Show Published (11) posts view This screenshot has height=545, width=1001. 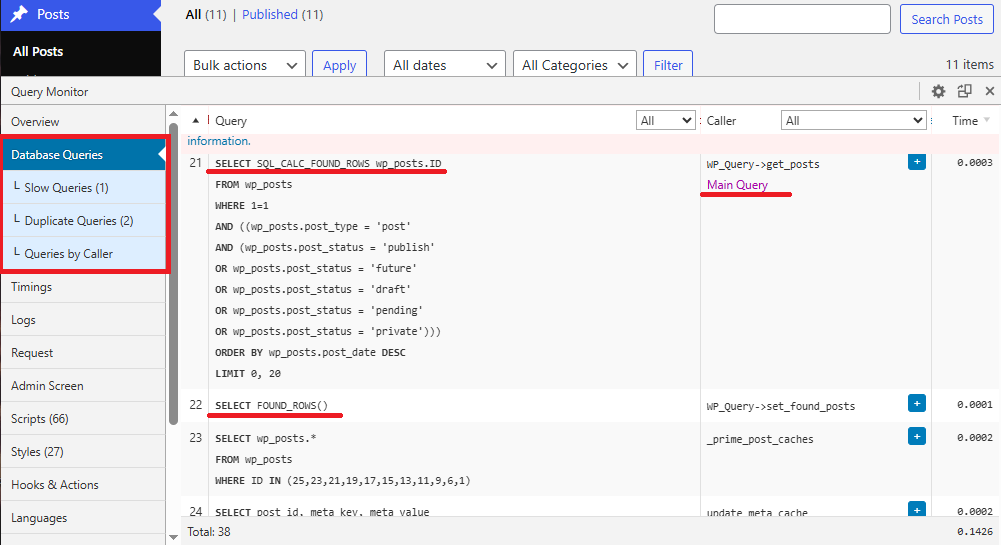[282, 14]
